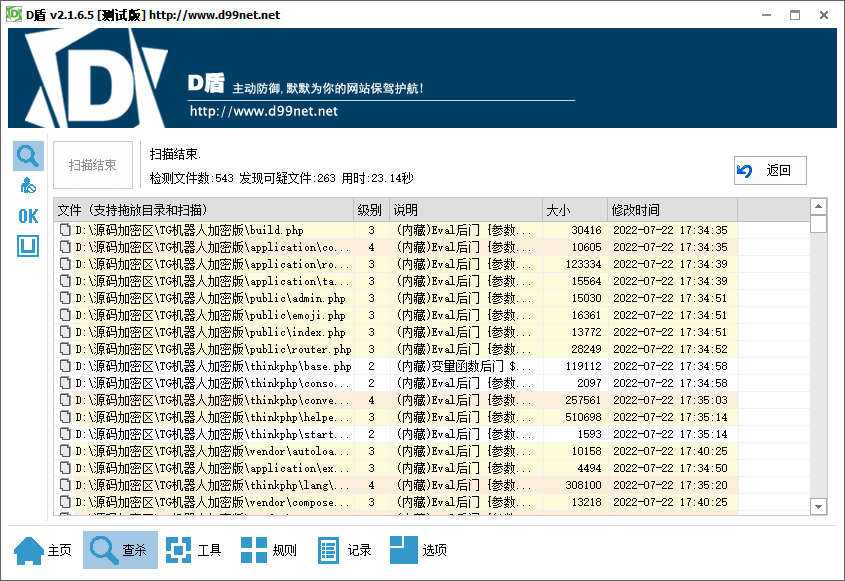Select the 查杀 scan tab
845x581 pixels.
tap(120, 550)
